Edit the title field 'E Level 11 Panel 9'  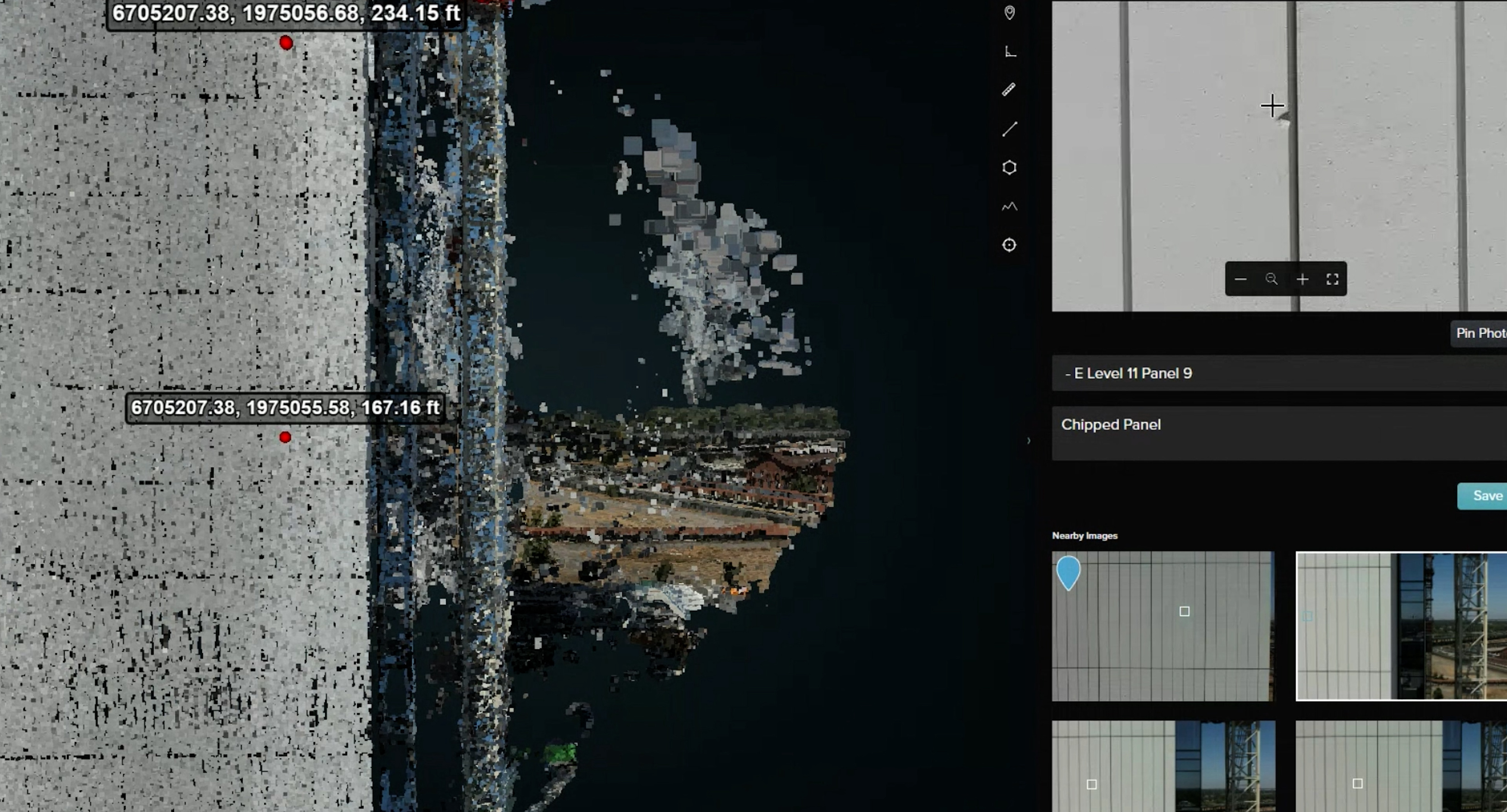pos(1279,373)
